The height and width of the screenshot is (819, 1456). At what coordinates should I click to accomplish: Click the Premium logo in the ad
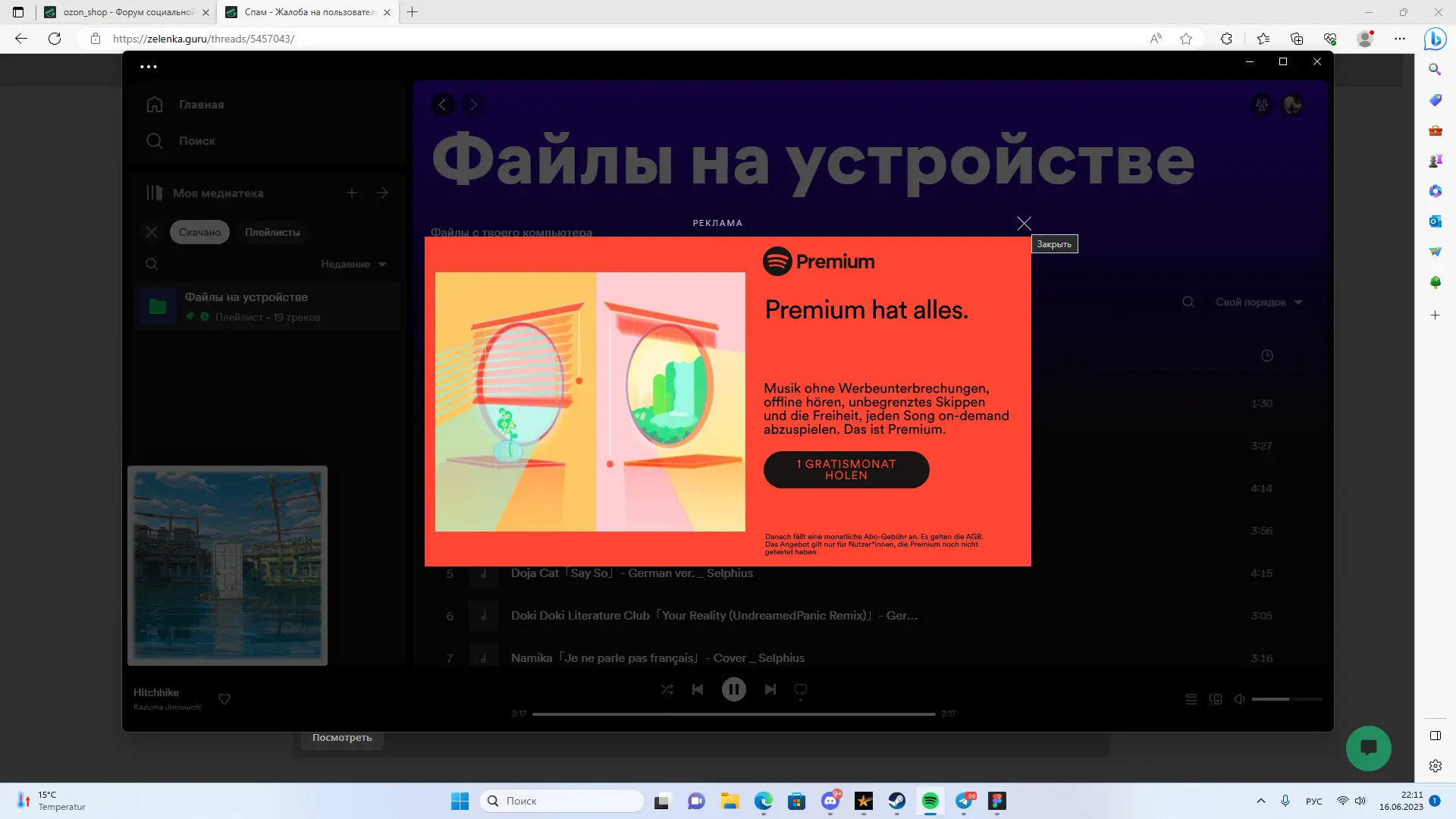pos(819,262)
